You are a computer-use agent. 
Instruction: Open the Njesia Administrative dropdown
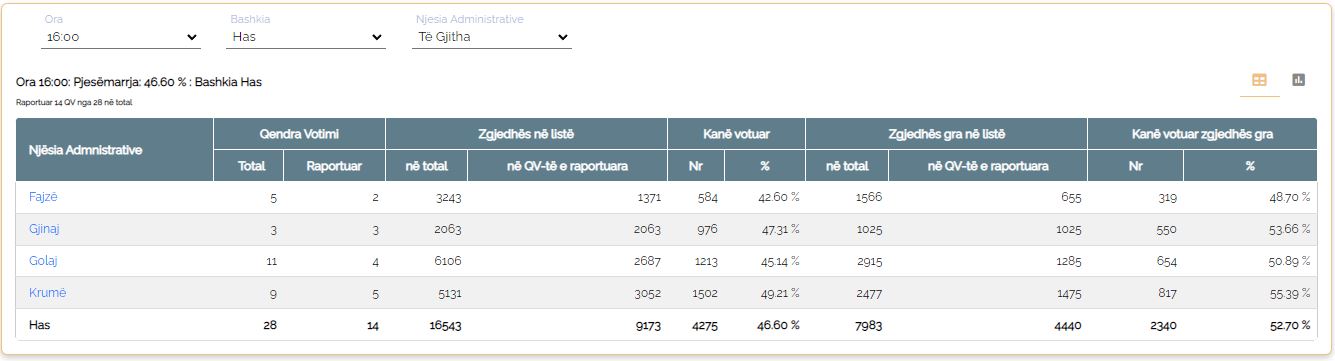[x=493, y=37]
